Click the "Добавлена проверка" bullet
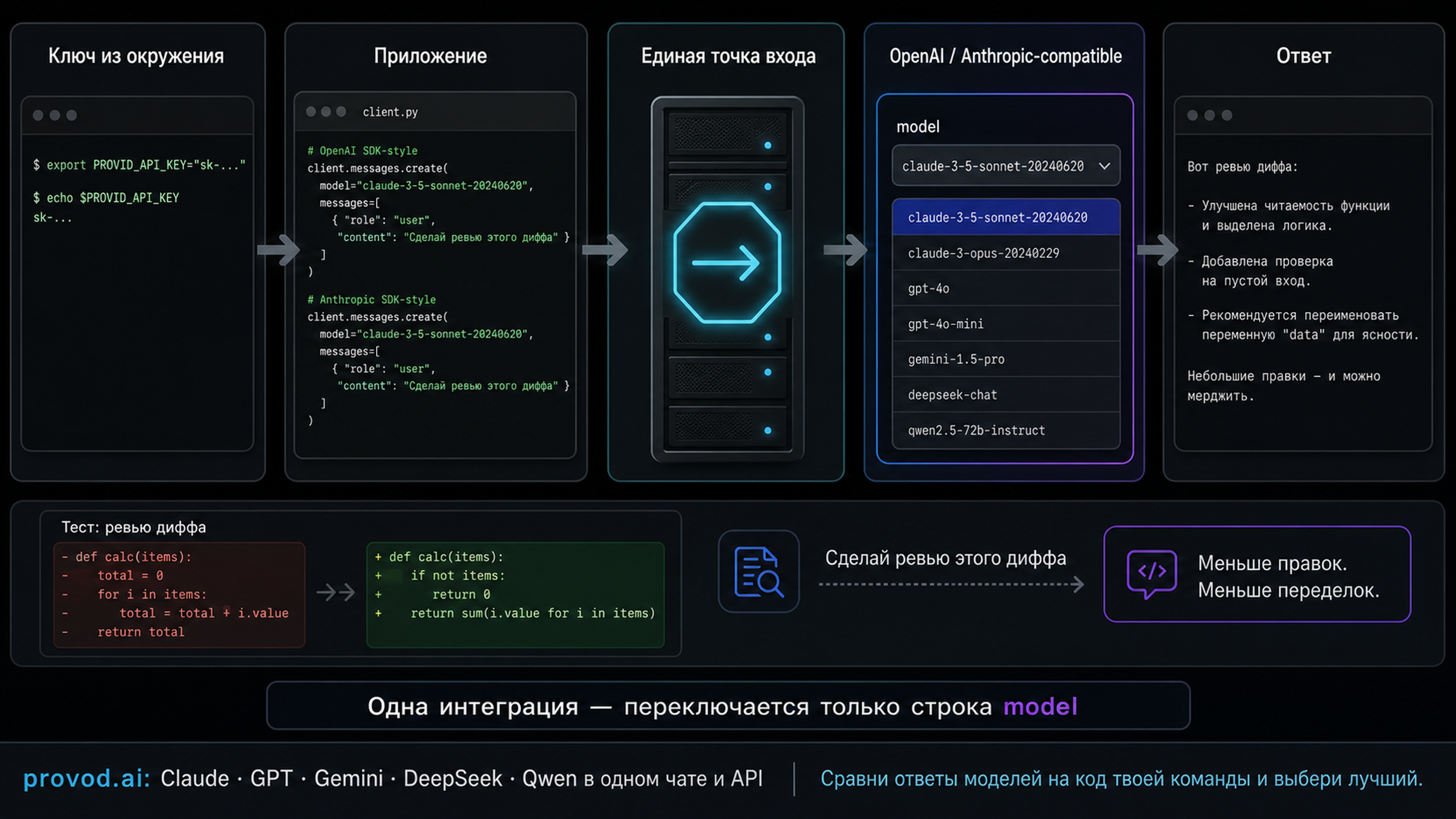 pyautogui.click(x=1260, y=271)
